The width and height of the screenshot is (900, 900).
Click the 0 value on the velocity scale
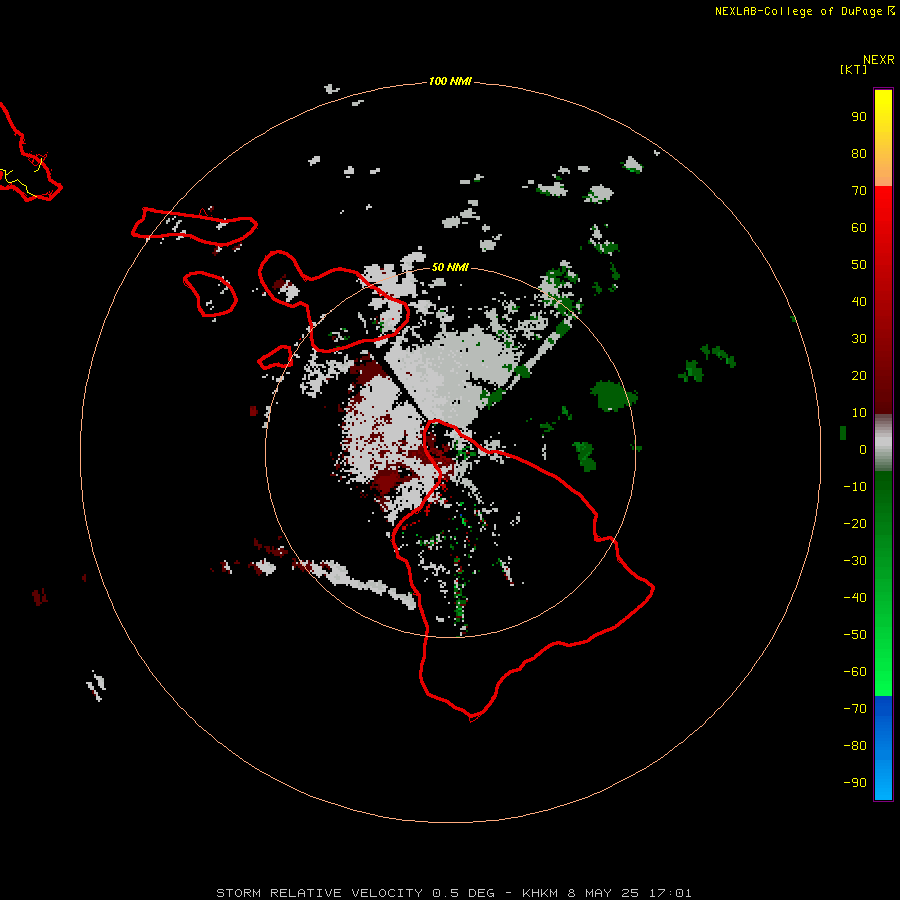(x=863, y=449)
